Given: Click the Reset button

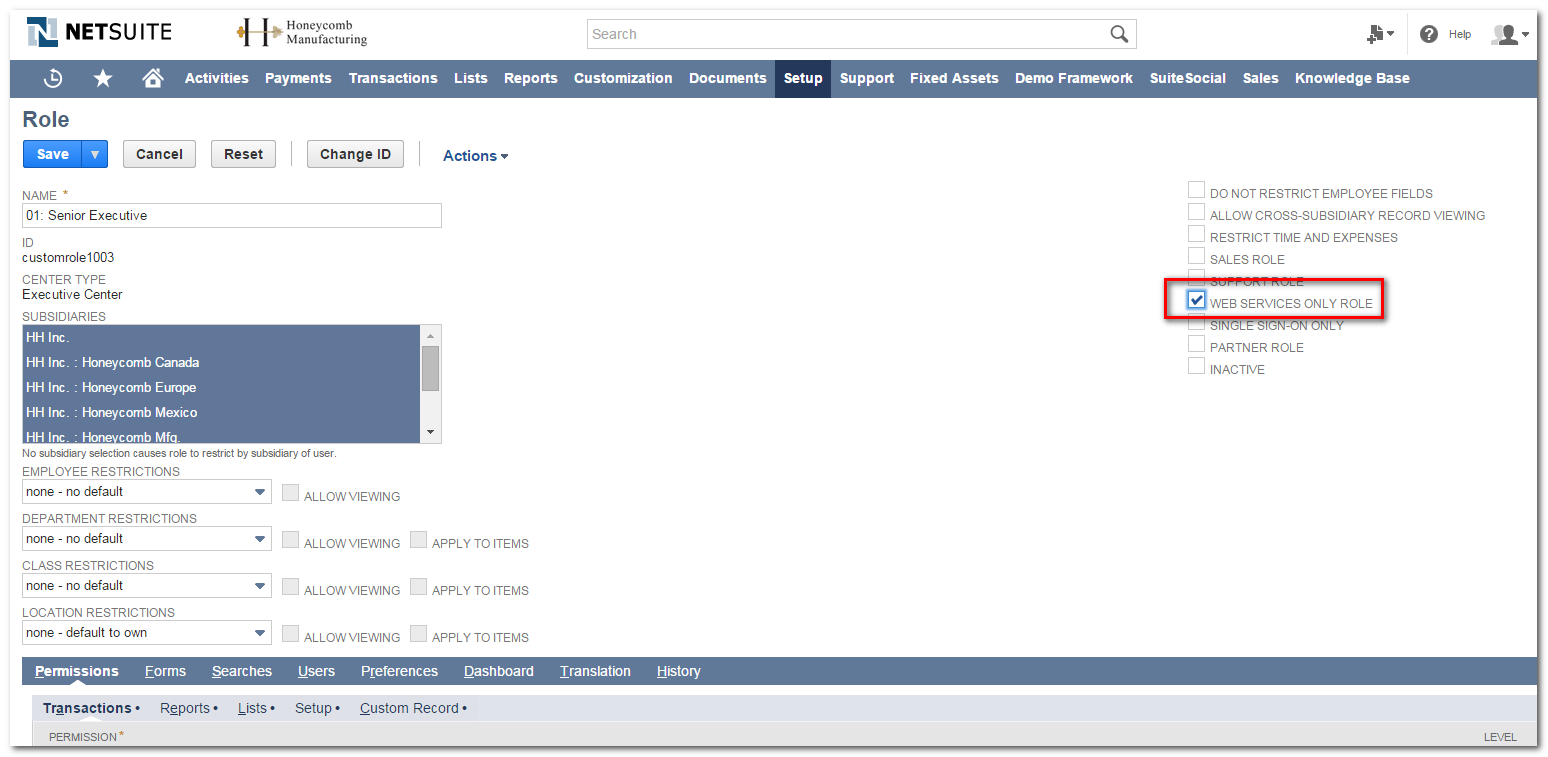Looking at the screenshot, I should pyautogui.click(x=243, y=154).
